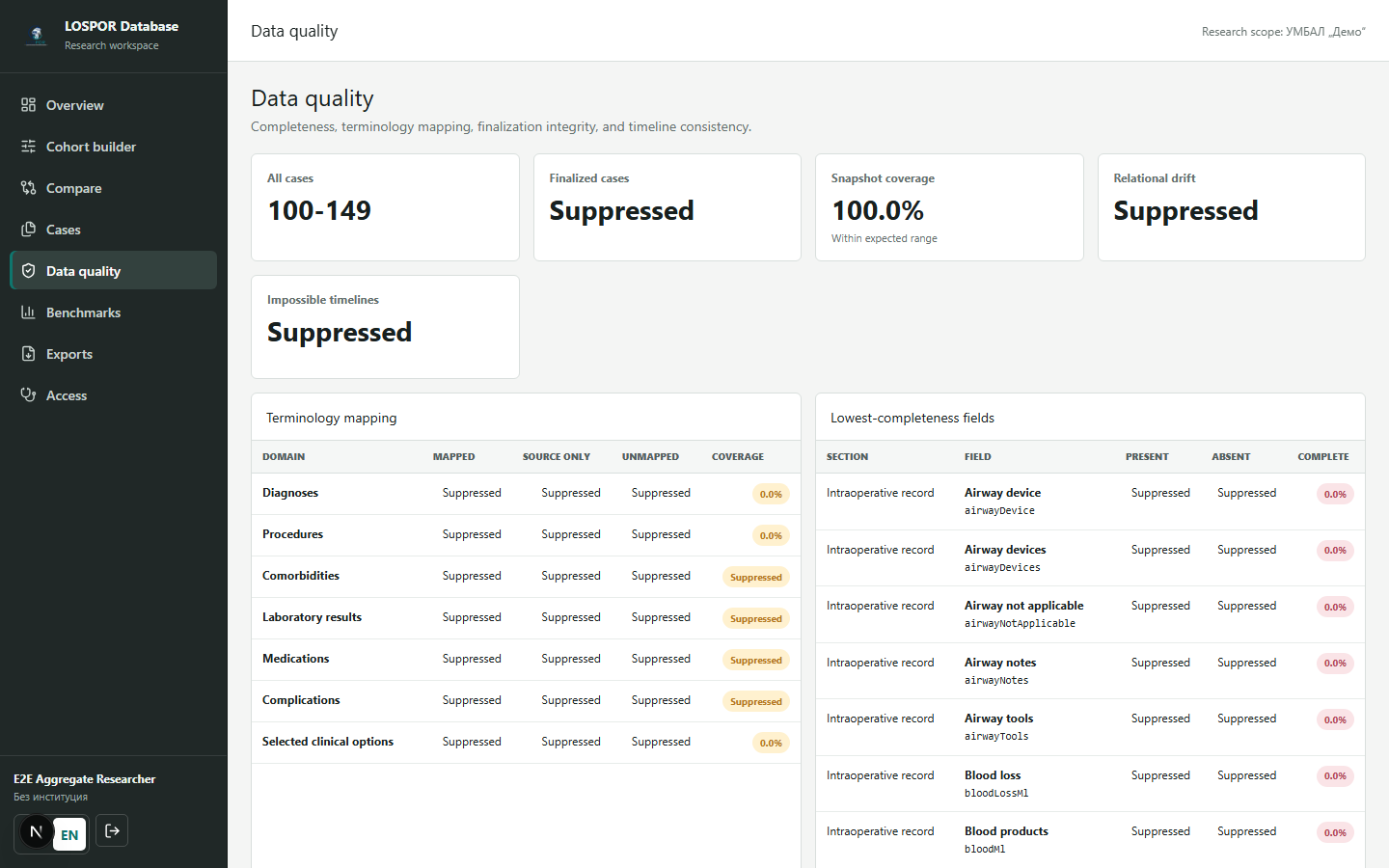Click the "Within expected range" note
Screen dimensions: 1389x868
pyautogui.click(x=885, y=238)
